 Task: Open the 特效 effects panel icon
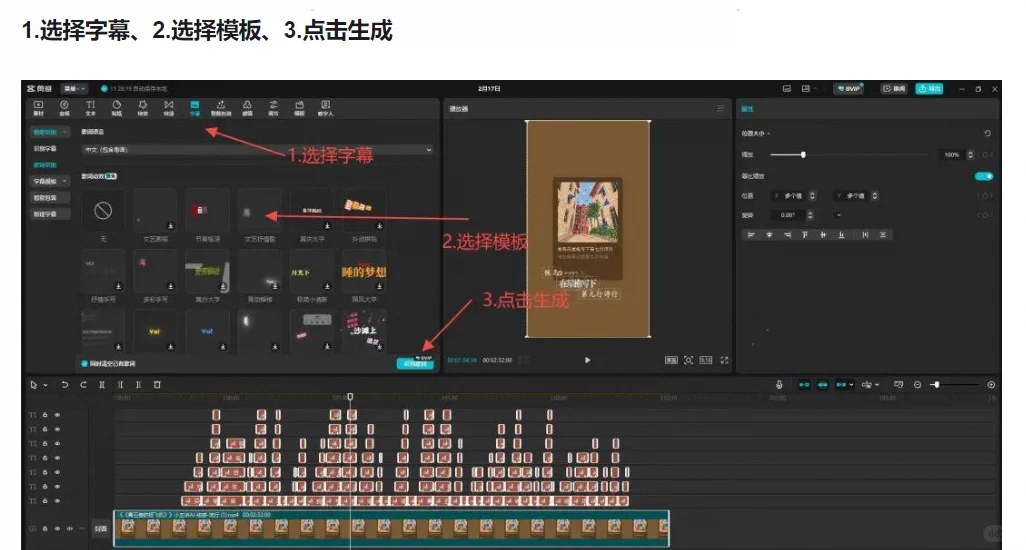coord(143,108)
